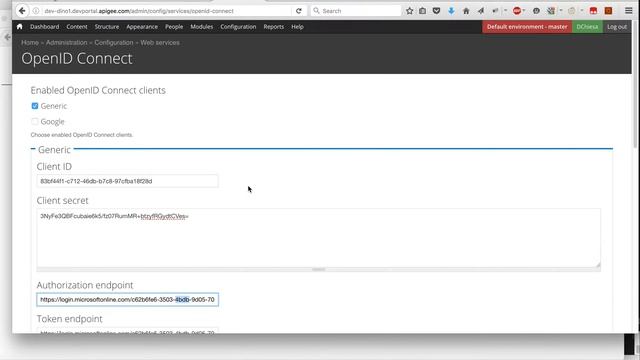Viewport: 640px width, 360px height.
Task: Click the Home breadcrumb link
Action: 30,42
